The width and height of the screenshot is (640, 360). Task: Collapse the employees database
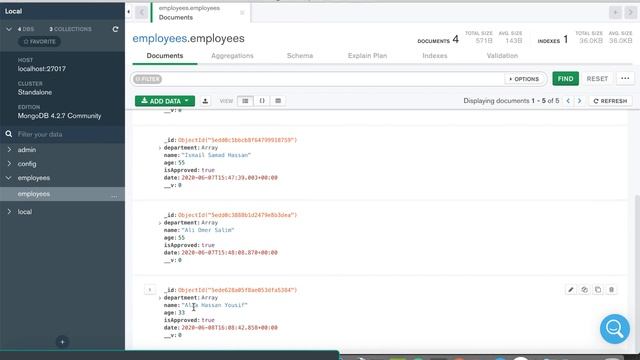9,178
